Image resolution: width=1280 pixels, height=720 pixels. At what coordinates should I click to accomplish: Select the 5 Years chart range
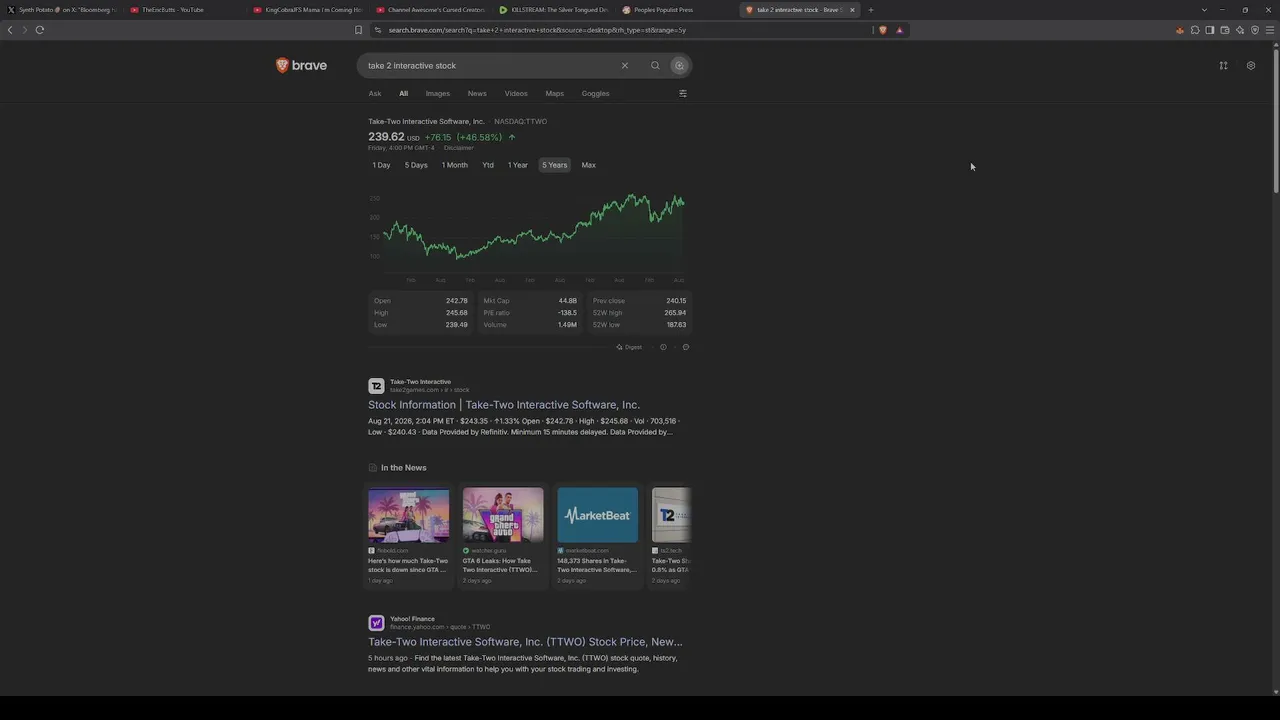click(555, 165)
